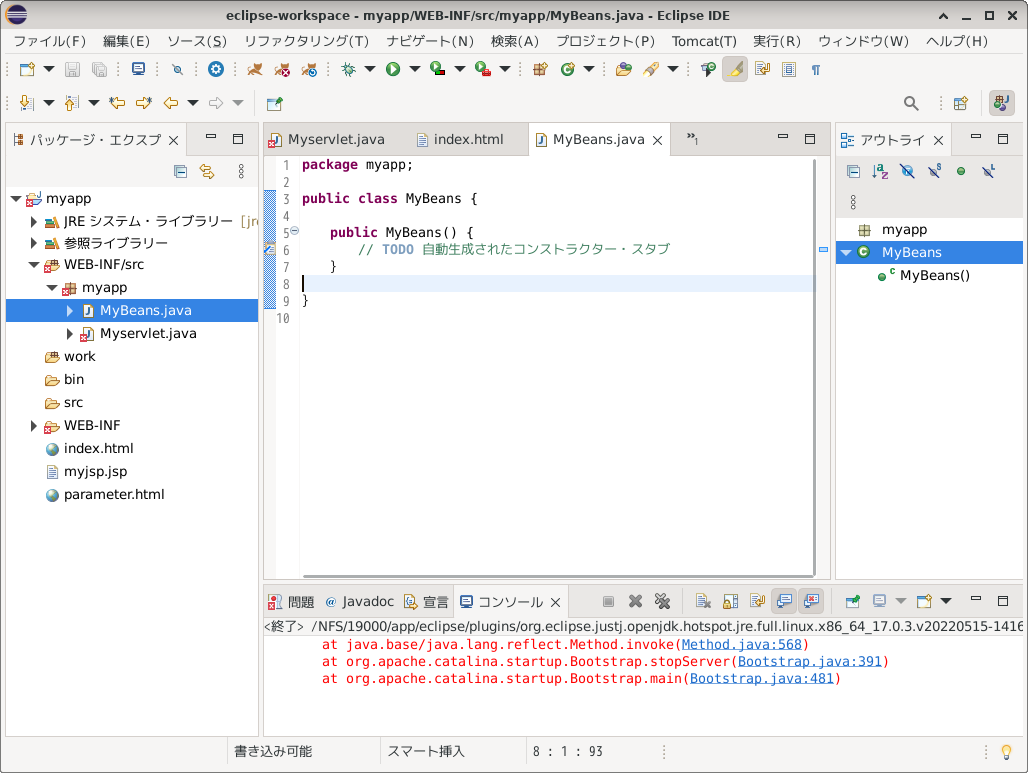This screenshot has width=1028, height=773.
Task: Click the Coverage launch icon
Action: click(437, 69)
